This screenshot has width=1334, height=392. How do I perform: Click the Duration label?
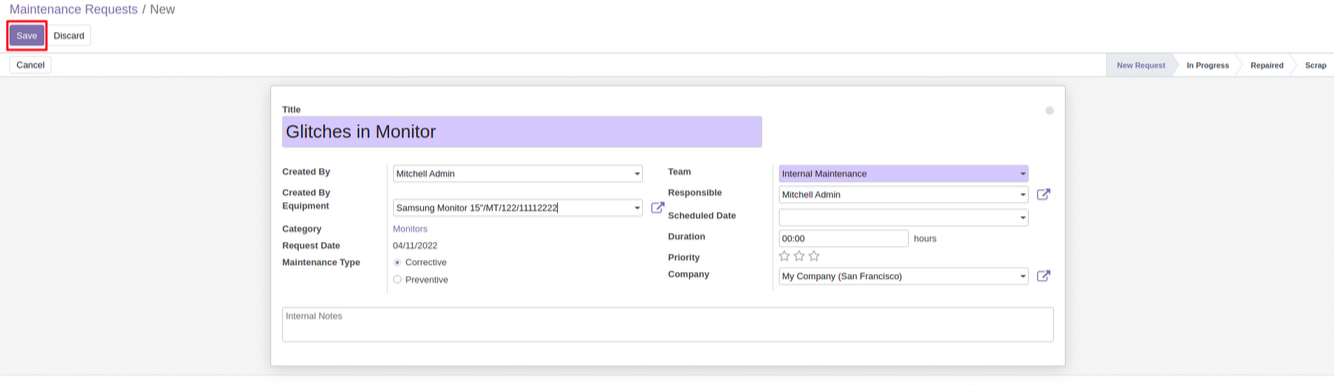point(687,237)
